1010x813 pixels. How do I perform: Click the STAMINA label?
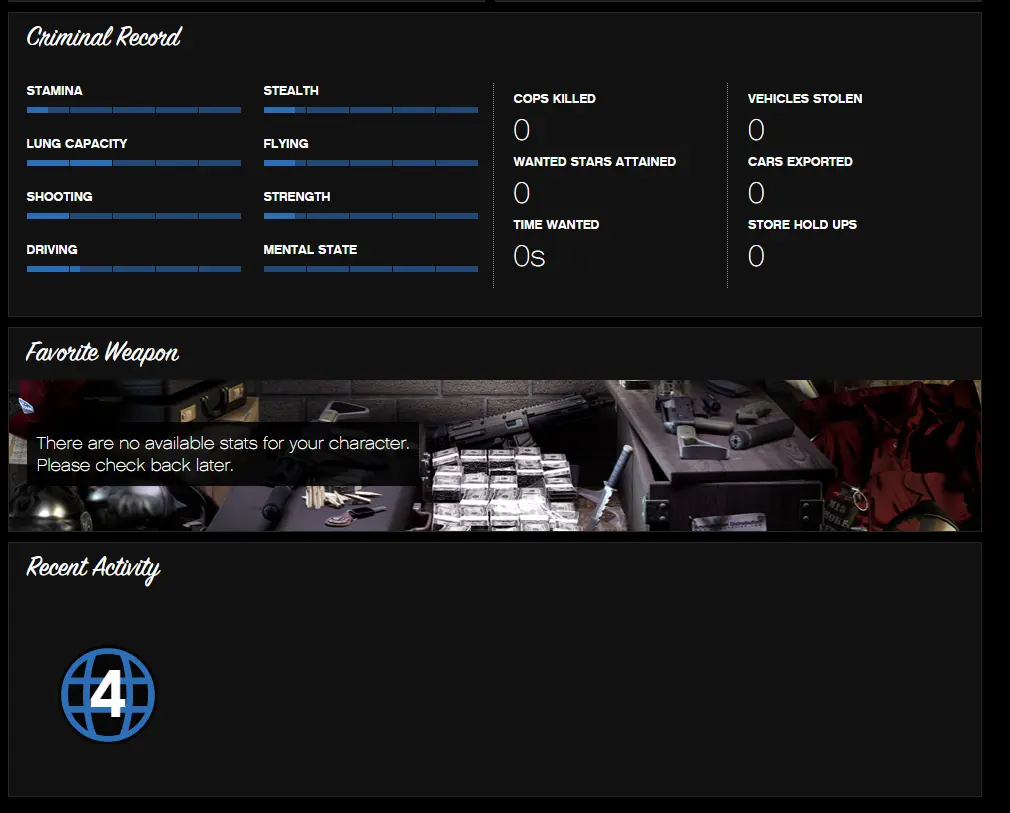pos(54,91)
